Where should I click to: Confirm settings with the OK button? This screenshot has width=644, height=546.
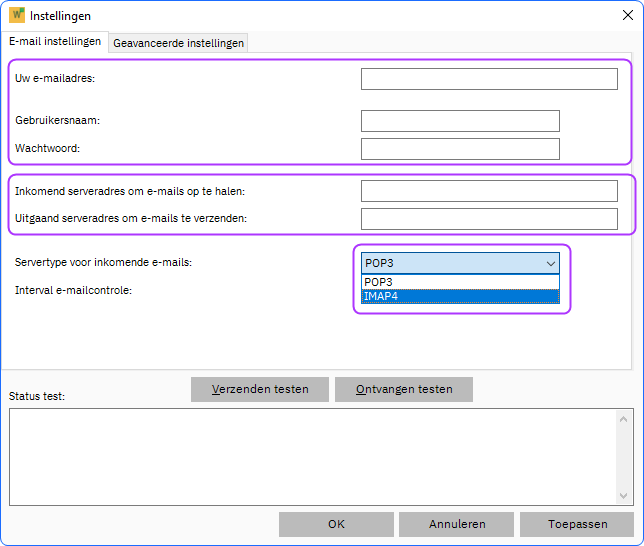tap(336, 524)
